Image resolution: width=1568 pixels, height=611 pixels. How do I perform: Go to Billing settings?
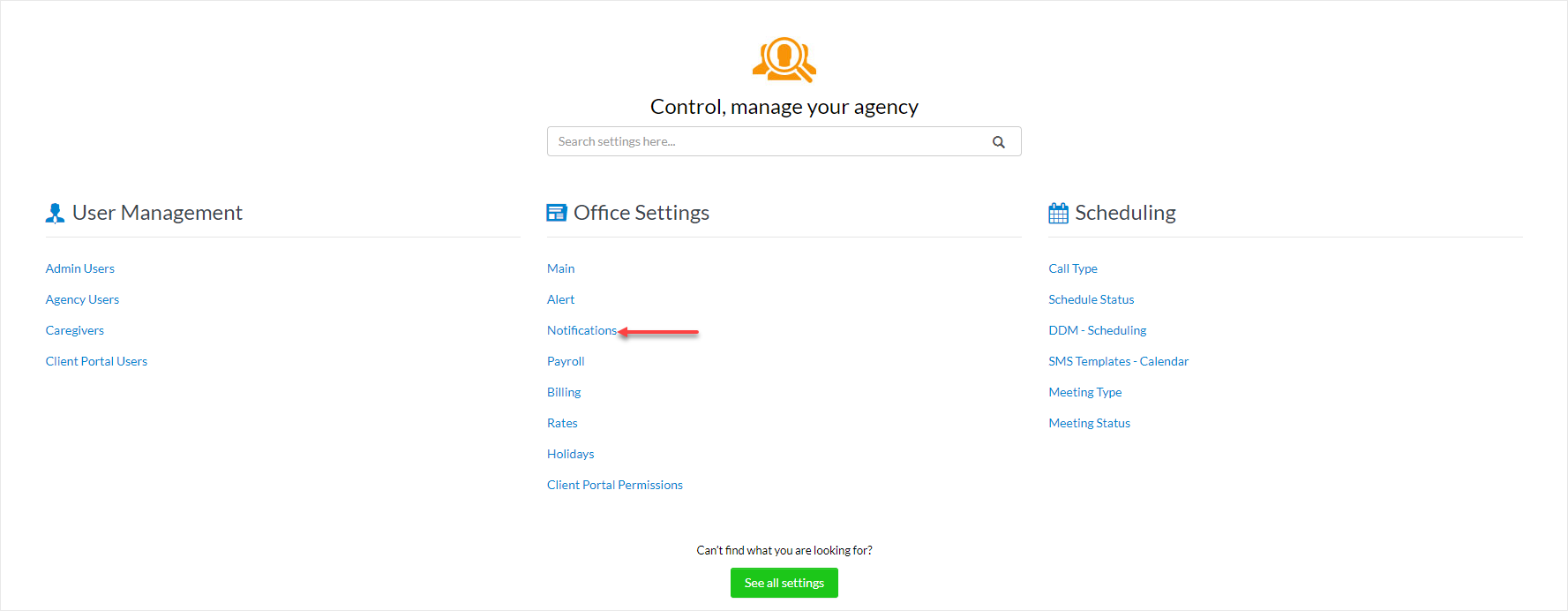[564, 392]
